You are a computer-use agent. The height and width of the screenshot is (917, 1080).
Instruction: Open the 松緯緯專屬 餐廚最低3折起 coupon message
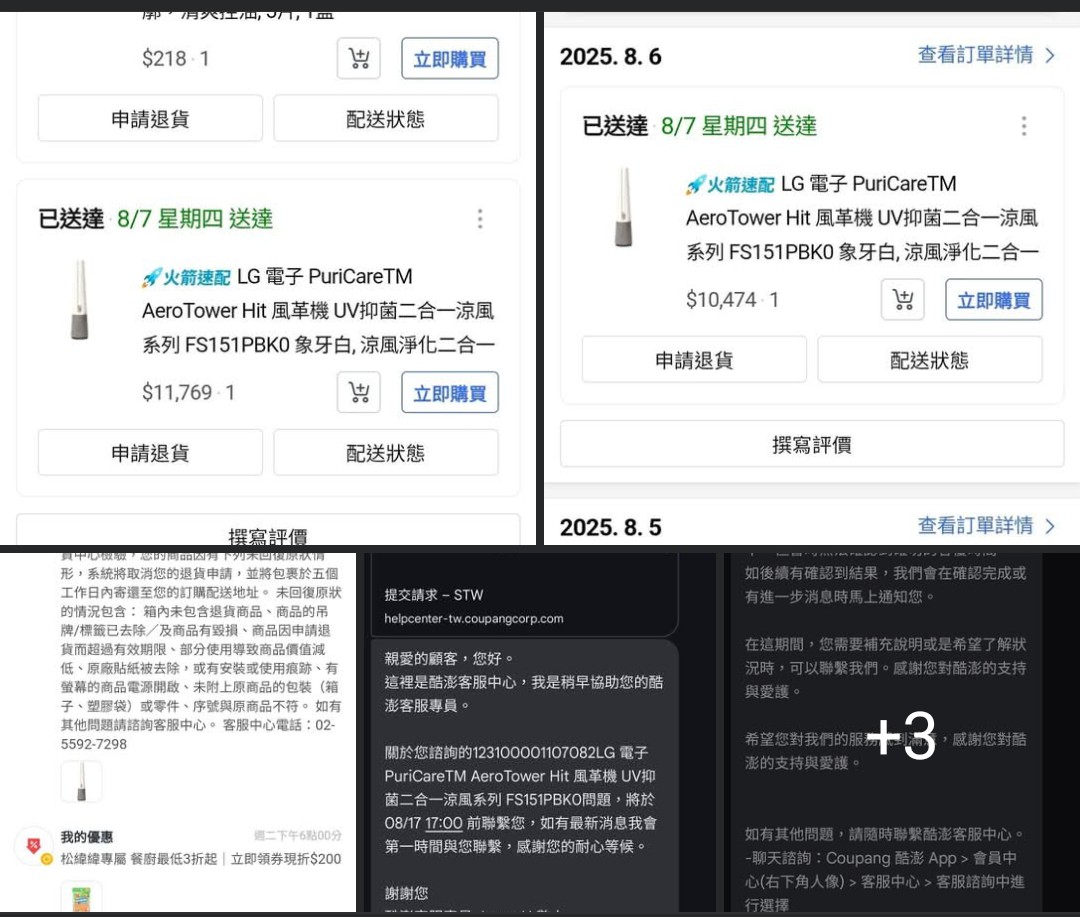(x=200, y=859)
